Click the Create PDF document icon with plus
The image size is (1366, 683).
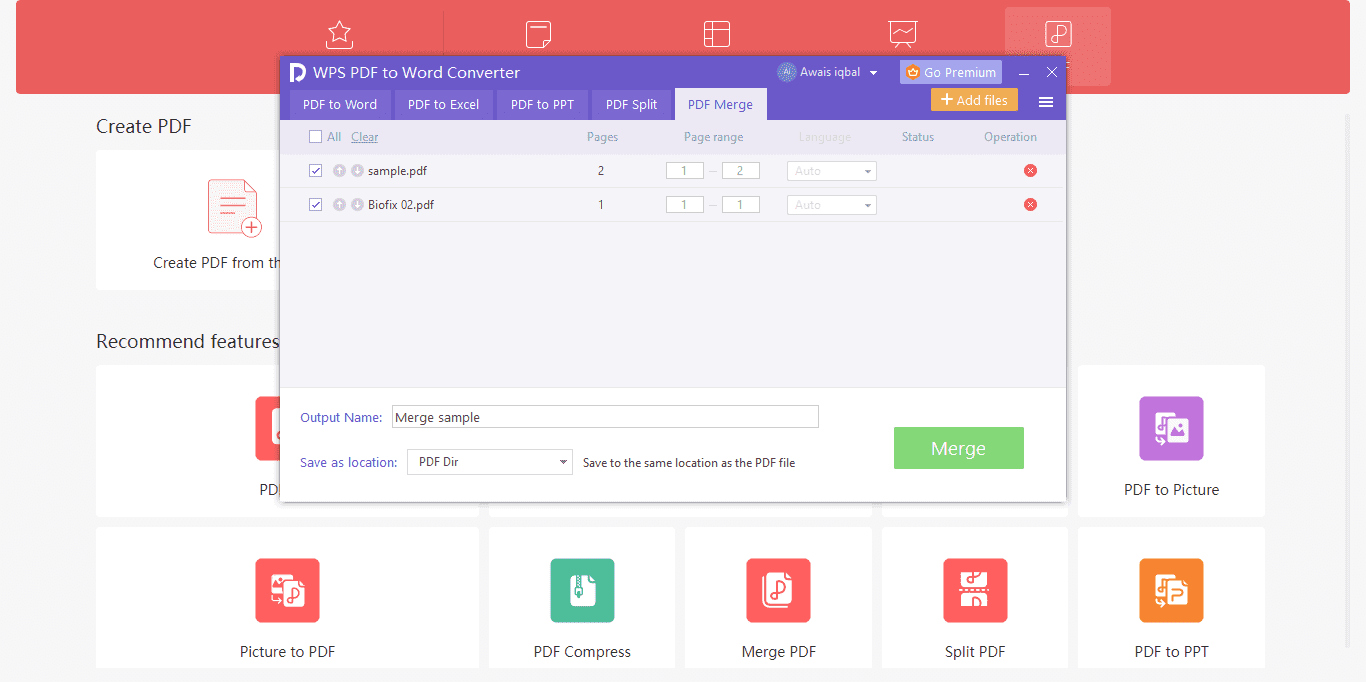[234, 208]
